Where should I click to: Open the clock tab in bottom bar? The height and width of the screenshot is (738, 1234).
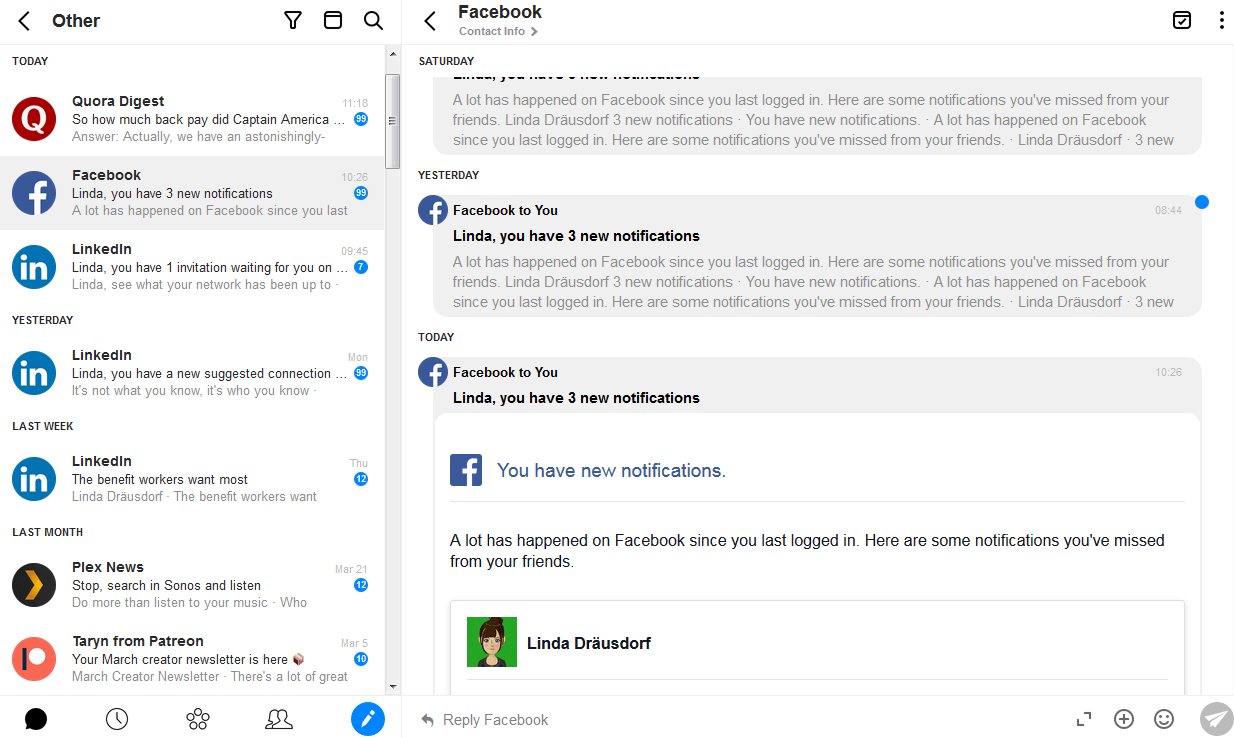pyautogui.click(x=117, y=719)
